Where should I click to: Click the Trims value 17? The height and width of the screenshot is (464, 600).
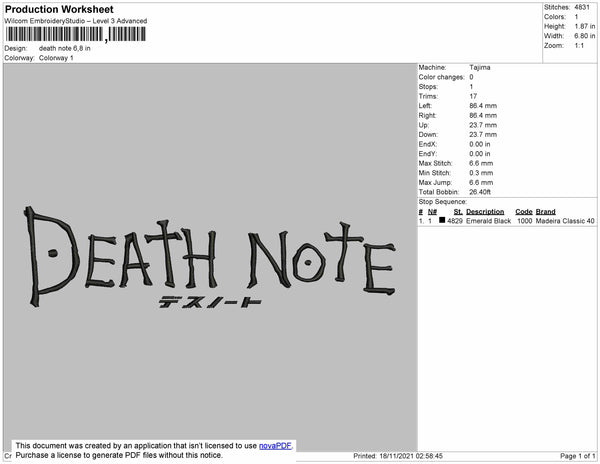(x=473, y=96)
